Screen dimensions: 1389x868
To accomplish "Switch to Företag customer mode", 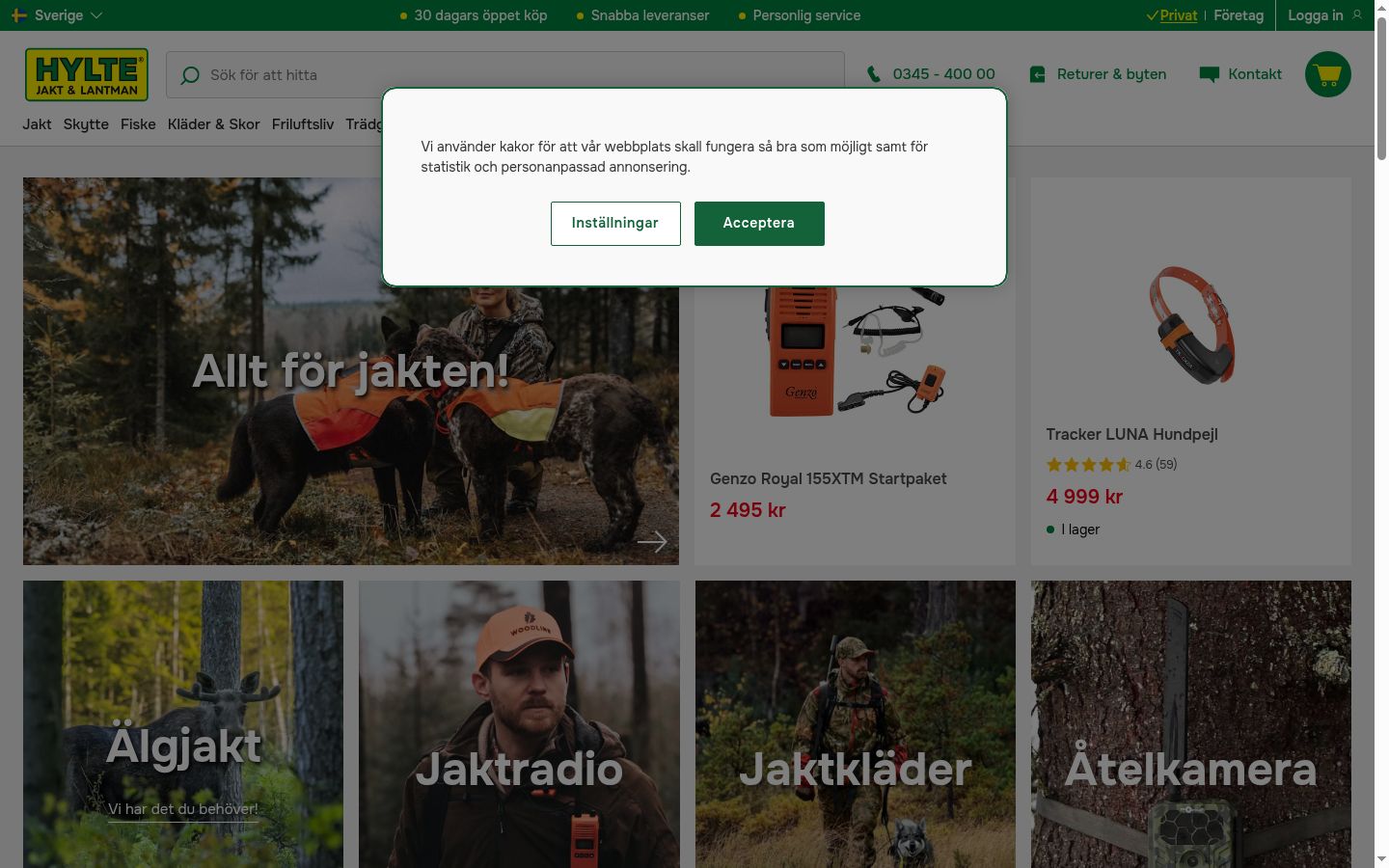I will [x=1239, y=15].
